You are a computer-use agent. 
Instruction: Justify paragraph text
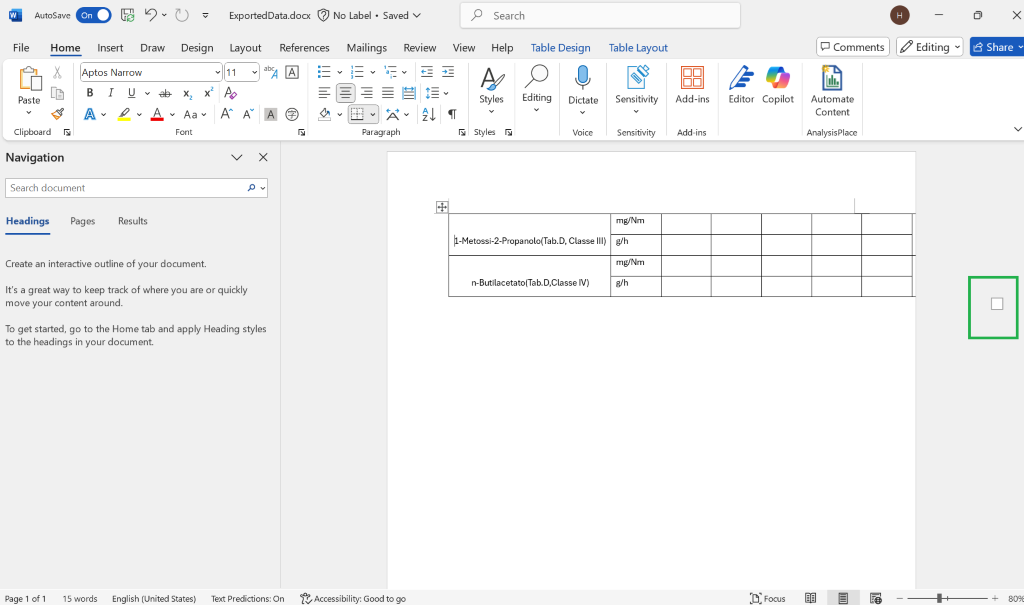click(388, 93)
